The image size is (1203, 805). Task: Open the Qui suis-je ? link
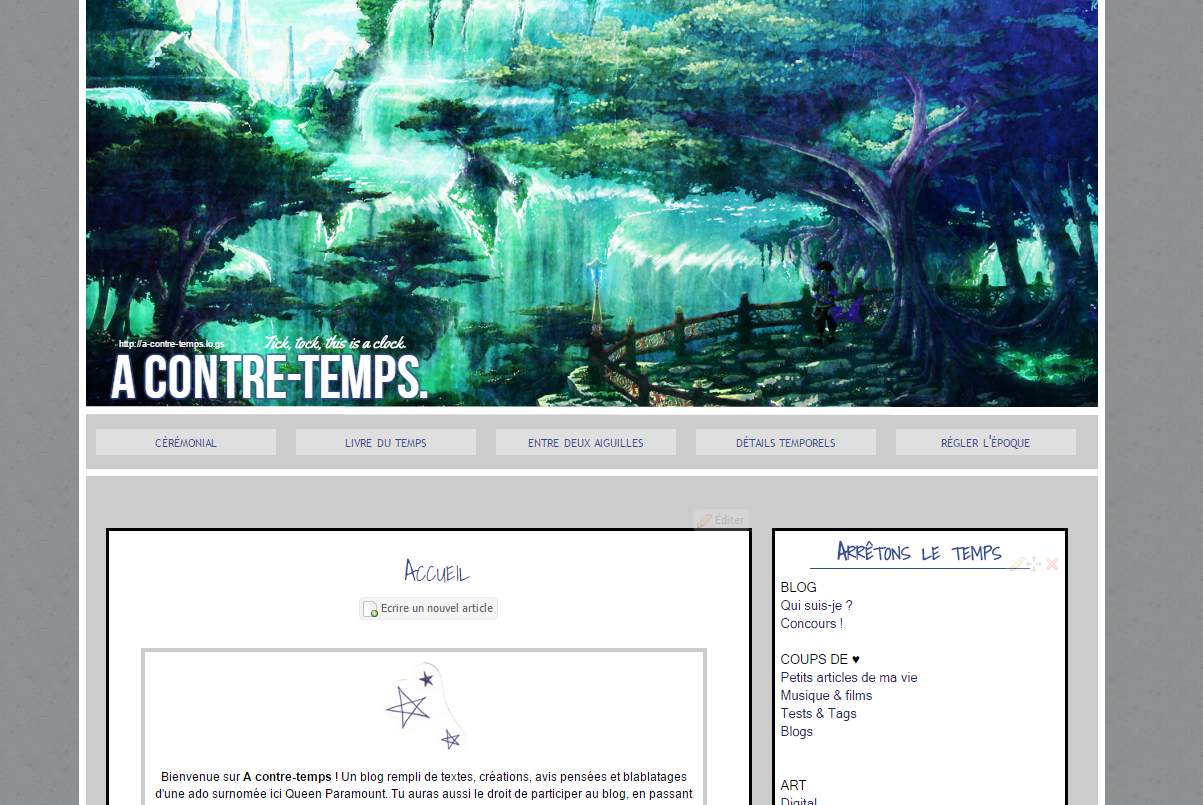click(816, 605)
